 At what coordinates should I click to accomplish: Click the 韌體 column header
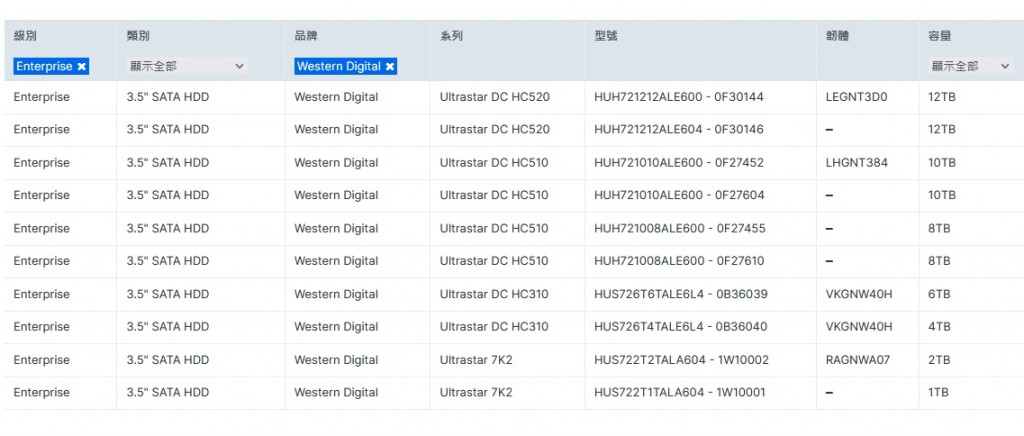pos(837,36)
